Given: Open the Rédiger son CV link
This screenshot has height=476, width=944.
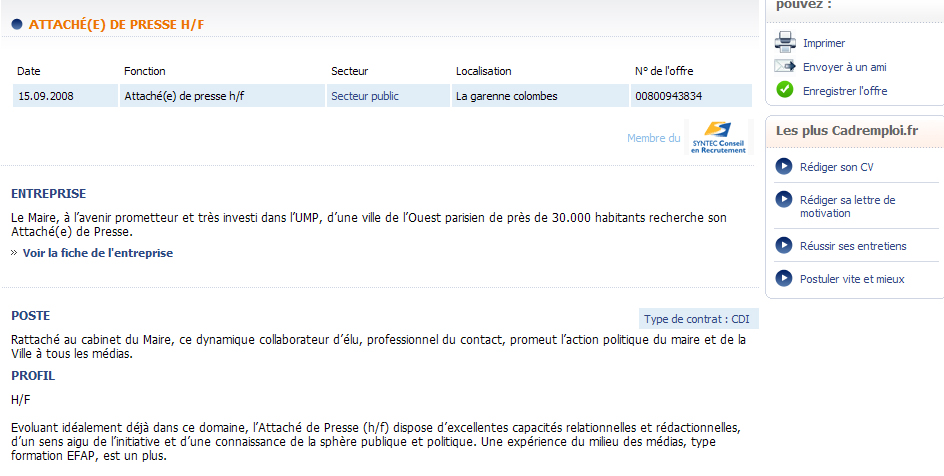Looking at the screenshot, I should [836, 167].
